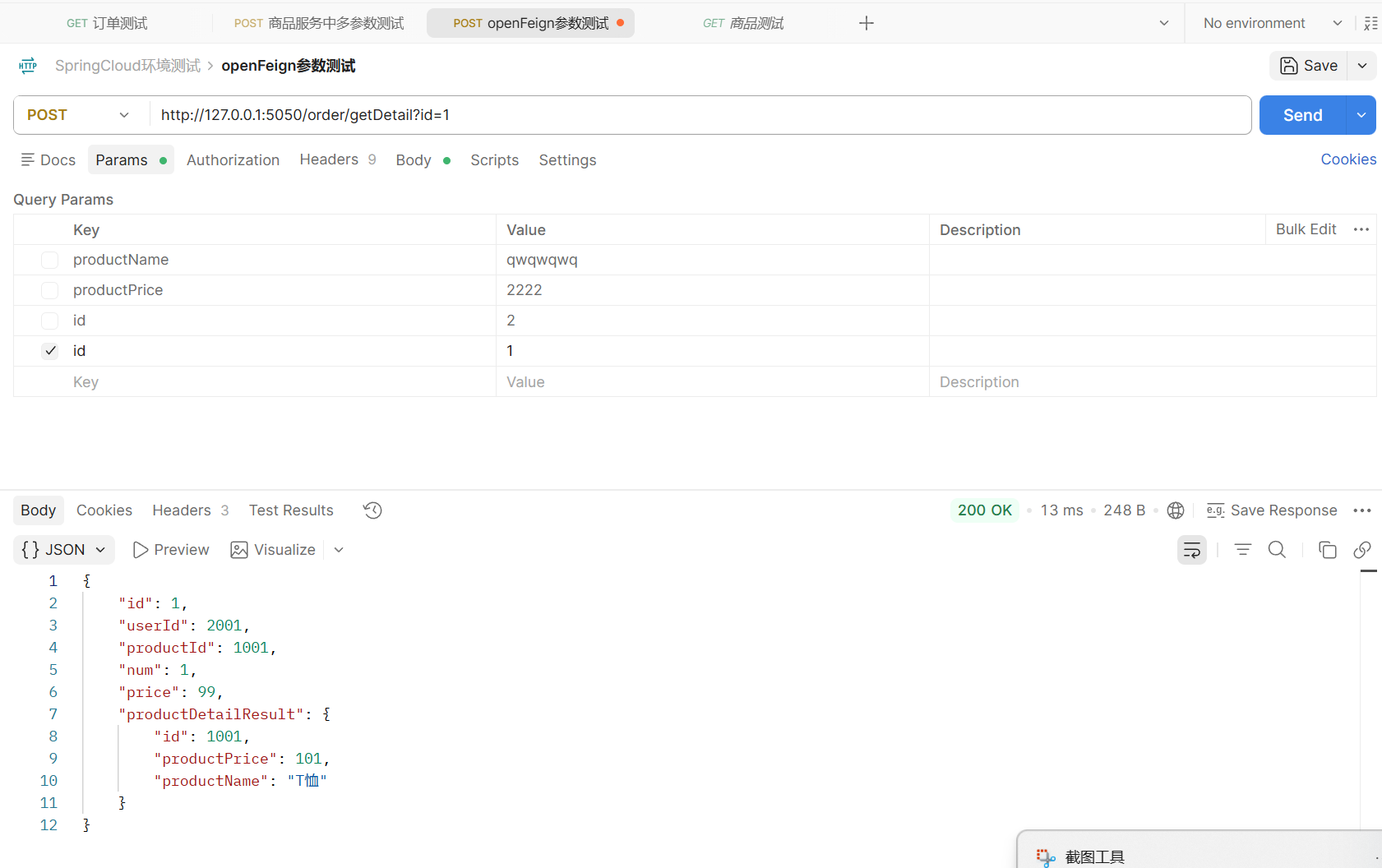Click the value cell qwqwqwq
The width and height of the screenshot is (1382, 868).
pyautogui.click(x=713, y=260)
